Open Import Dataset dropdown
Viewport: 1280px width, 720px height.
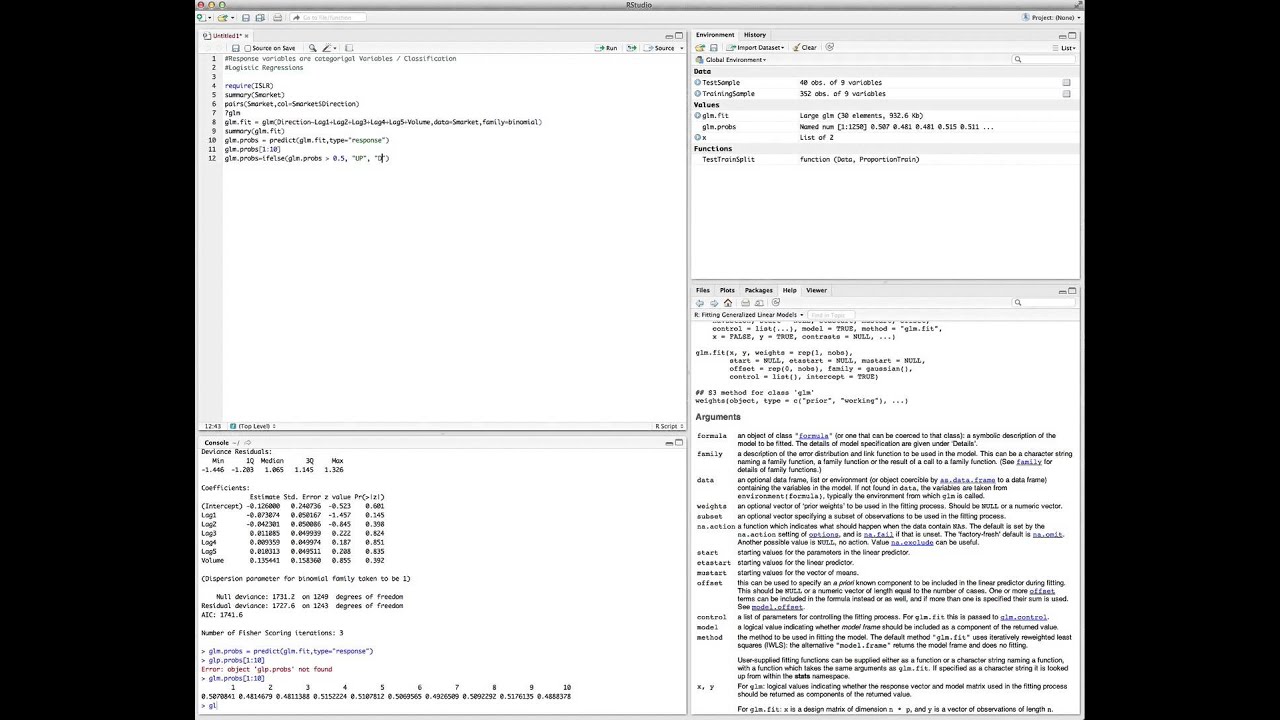(755, 47)
